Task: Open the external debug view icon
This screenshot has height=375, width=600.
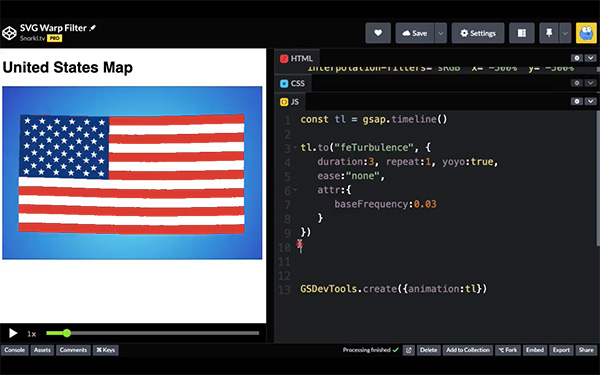Action: pos(408,350)
